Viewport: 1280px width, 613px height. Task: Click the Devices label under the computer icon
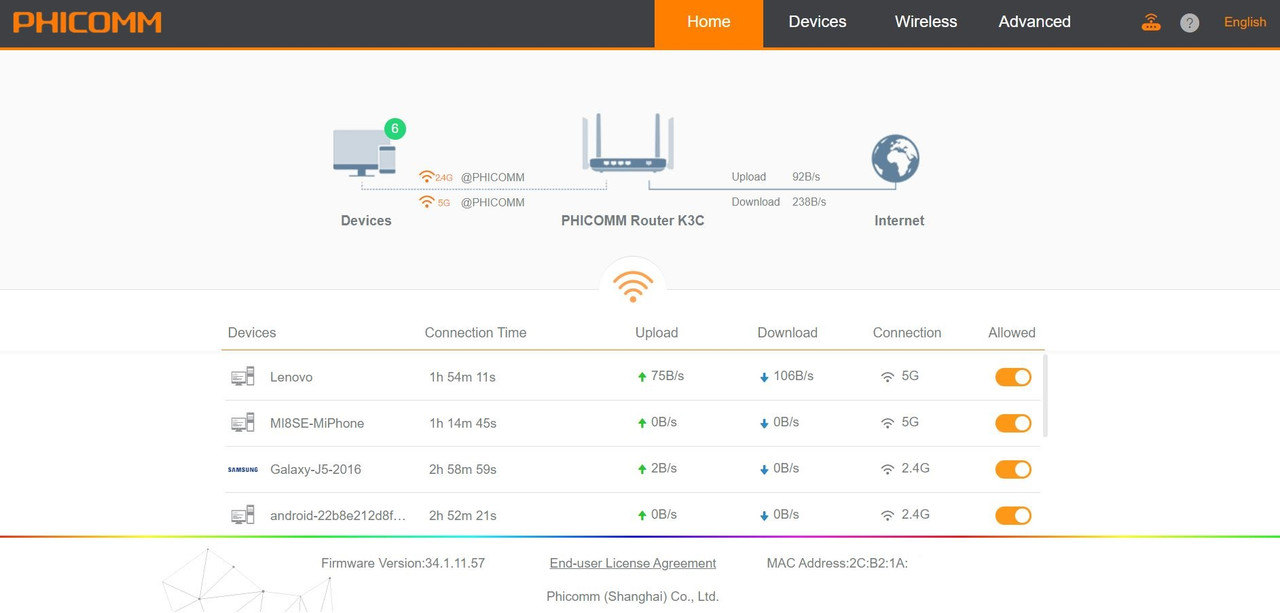coord(366,220)
